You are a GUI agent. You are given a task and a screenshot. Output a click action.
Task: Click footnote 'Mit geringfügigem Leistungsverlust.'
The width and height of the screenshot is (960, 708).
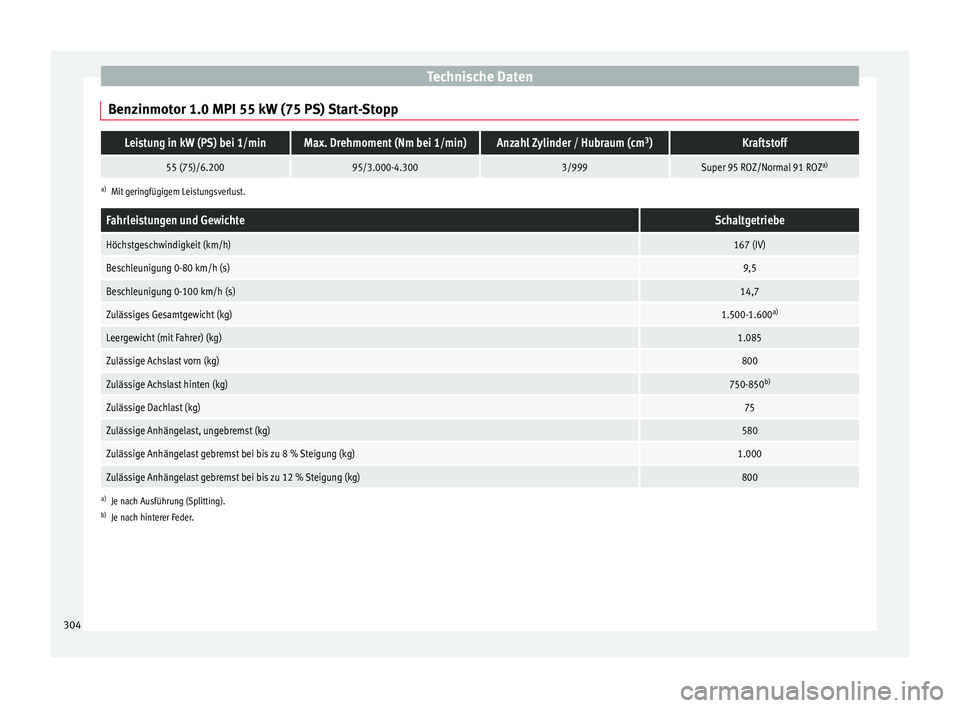tap(178, 192)
